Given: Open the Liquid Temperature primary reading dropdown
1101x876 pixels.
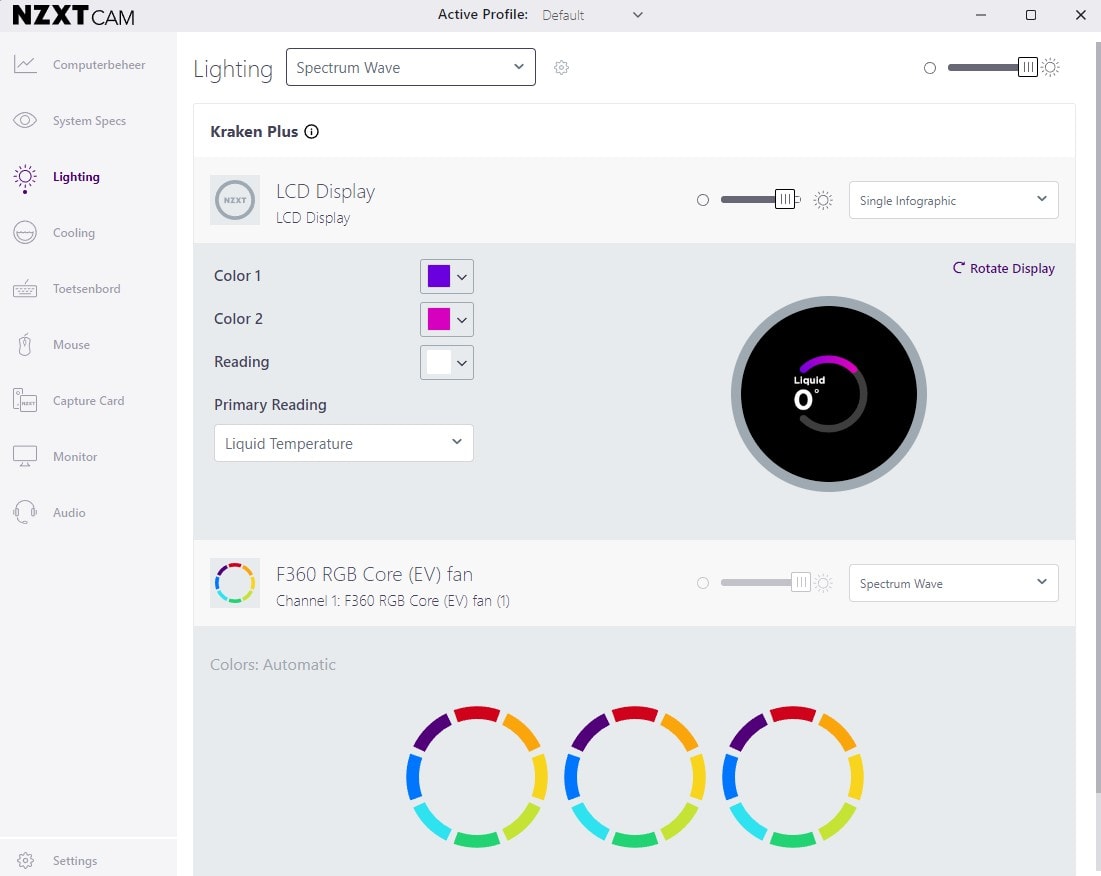Looking at the screenshot, I should point(343,443).
